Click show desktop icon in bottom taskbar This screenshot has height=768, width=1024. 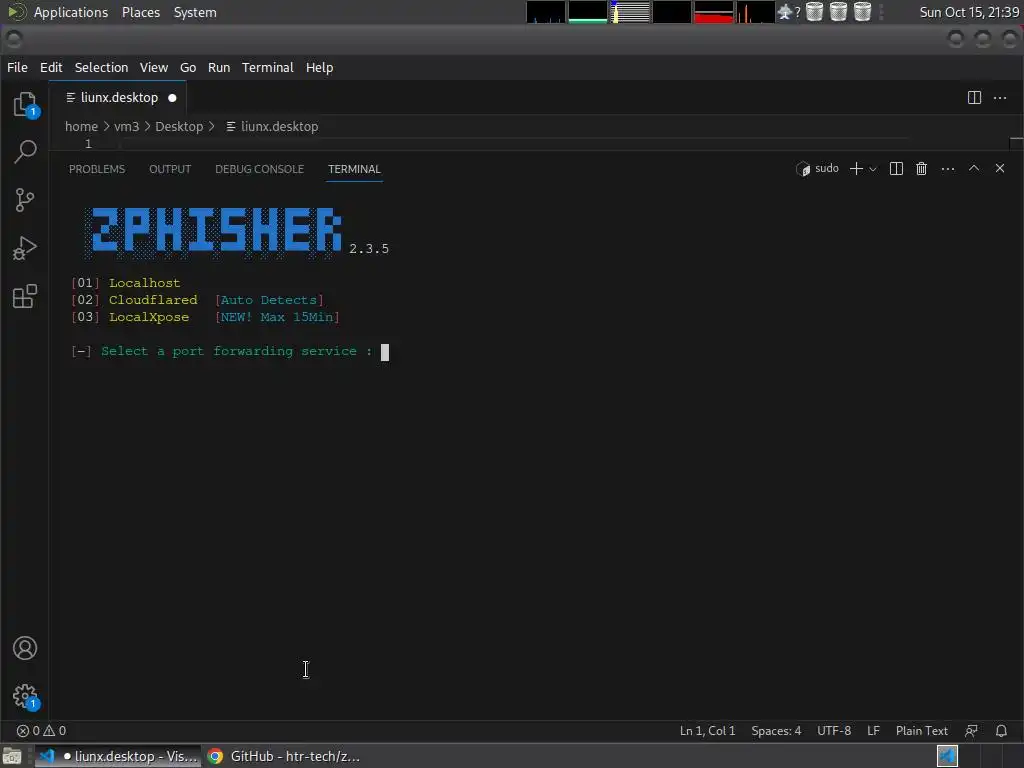(x=12, y=756)
